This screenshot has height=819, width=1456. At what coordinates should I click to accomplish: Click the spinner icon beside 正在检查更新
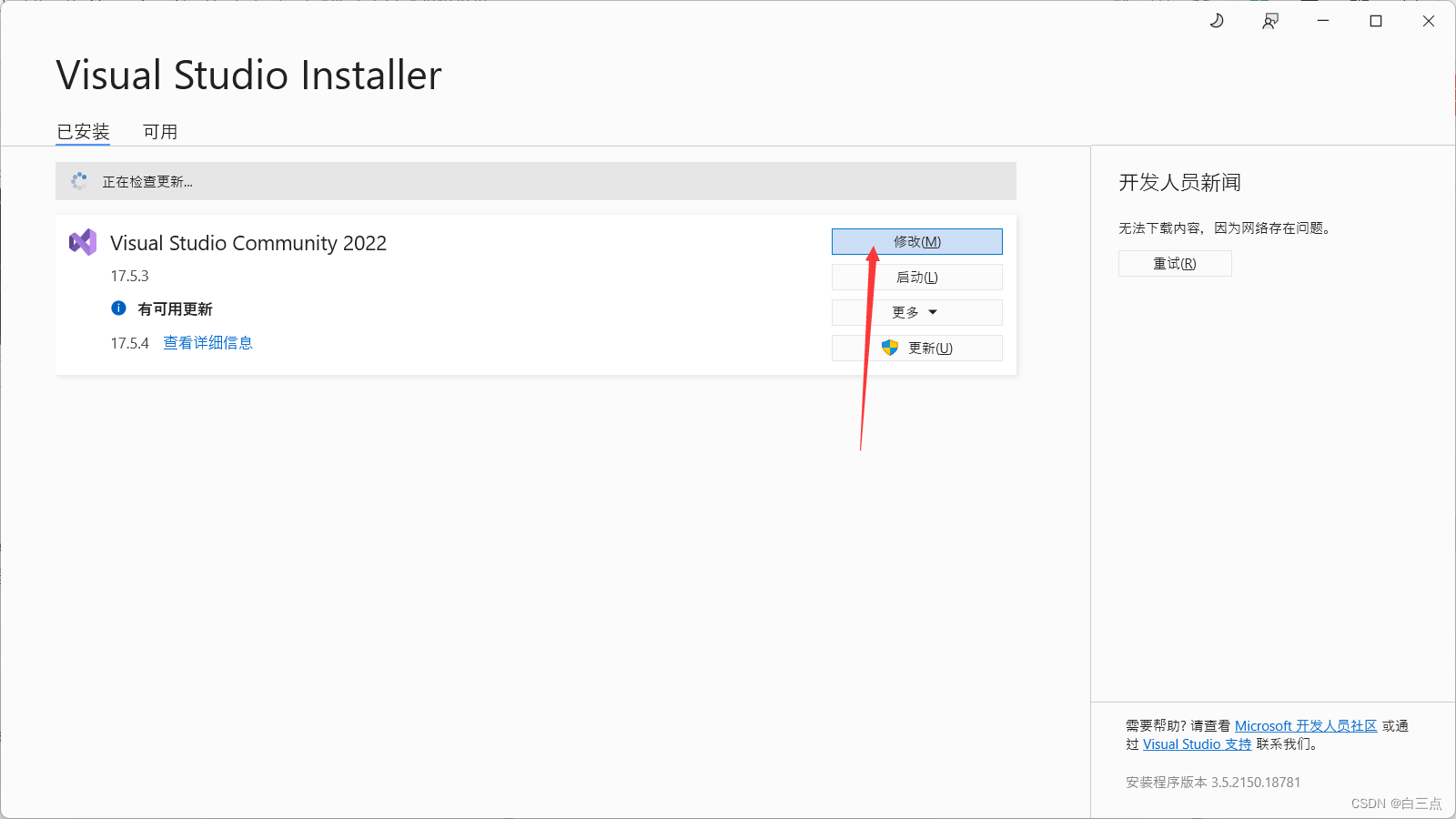[79, 181]
